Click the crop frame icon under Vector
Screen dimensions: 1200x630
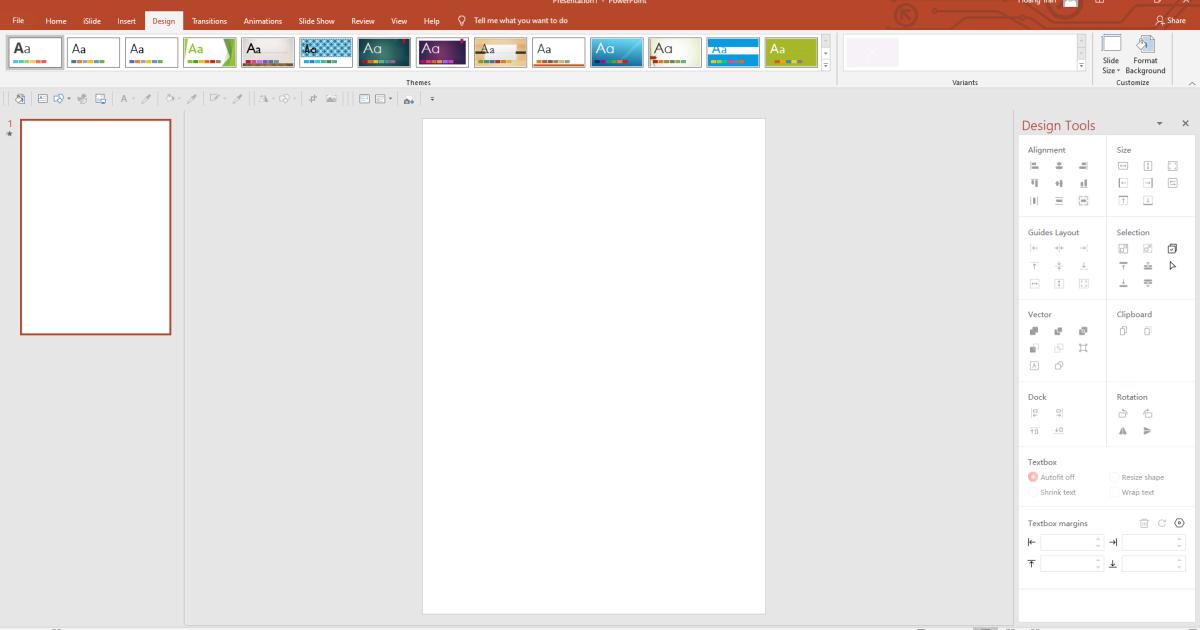click(x=1085, y=347)
